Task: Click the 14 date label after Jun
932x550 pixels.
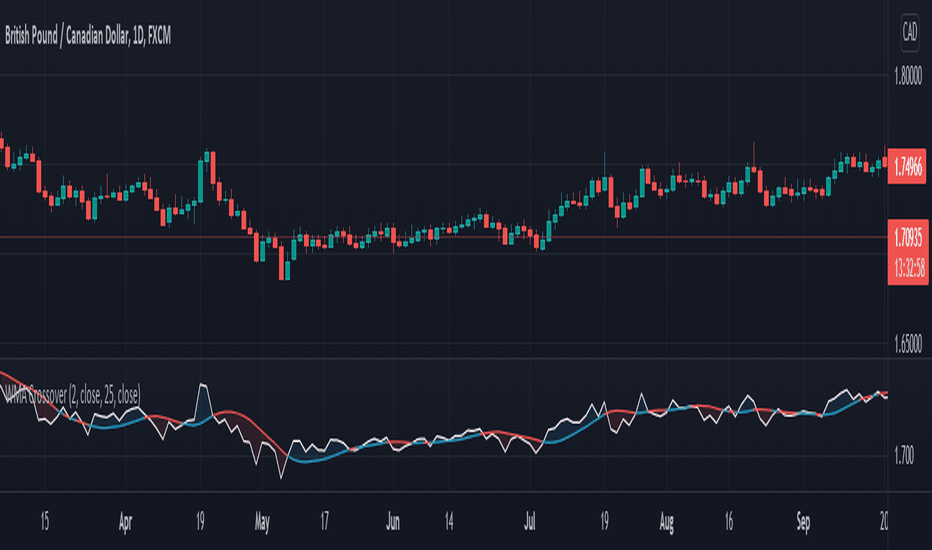Action: point(449,522)
